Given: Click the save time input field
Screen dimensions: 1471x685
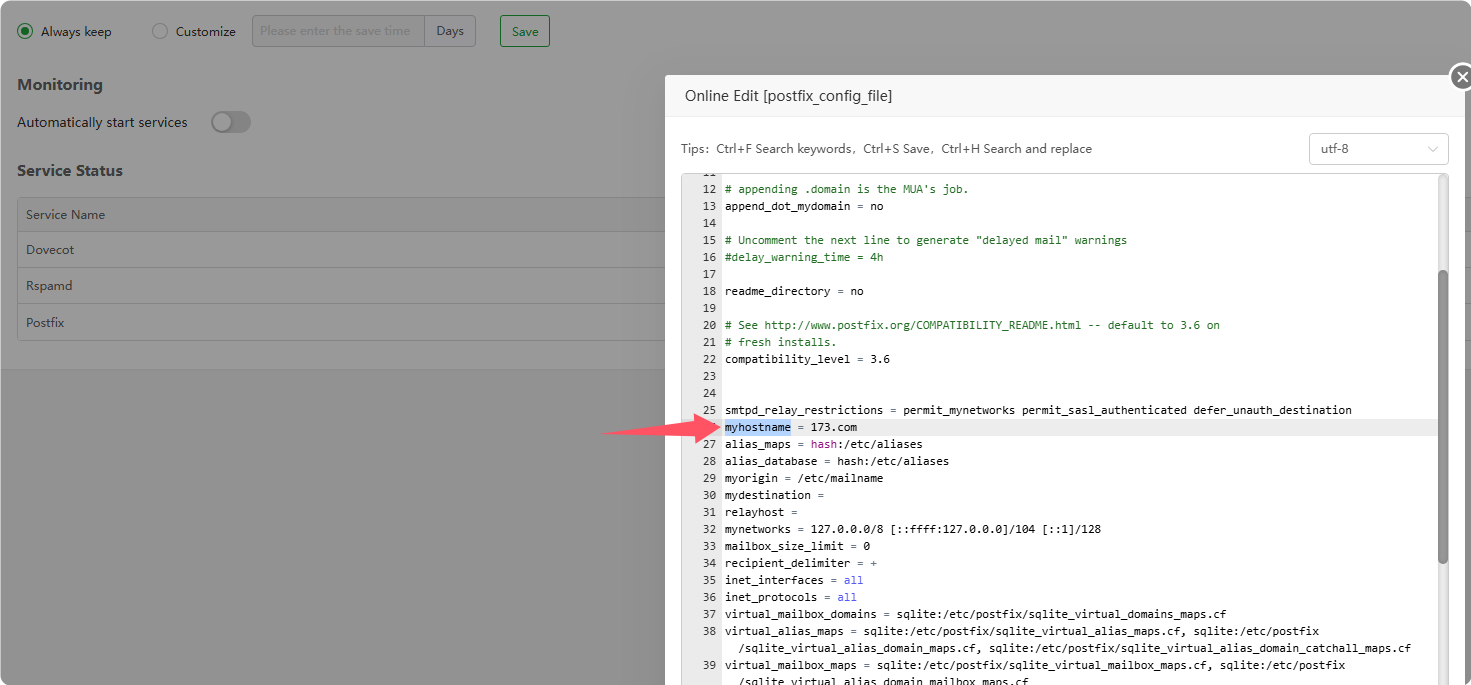Looking at the screenshot, I should (338, 31).
